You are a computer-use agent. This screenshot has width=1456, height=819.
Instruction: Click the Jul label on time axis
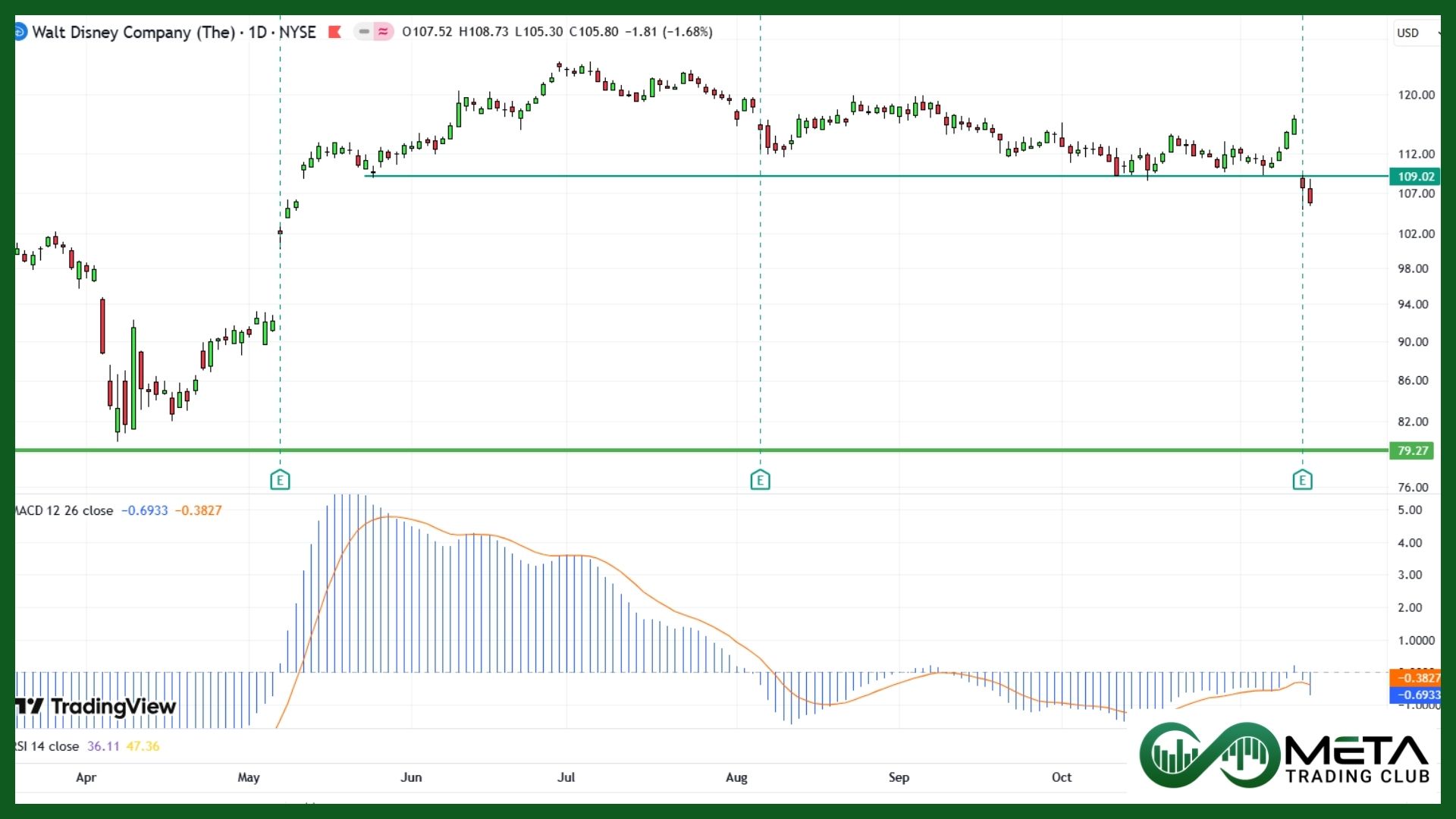click(x=566, y=777)
